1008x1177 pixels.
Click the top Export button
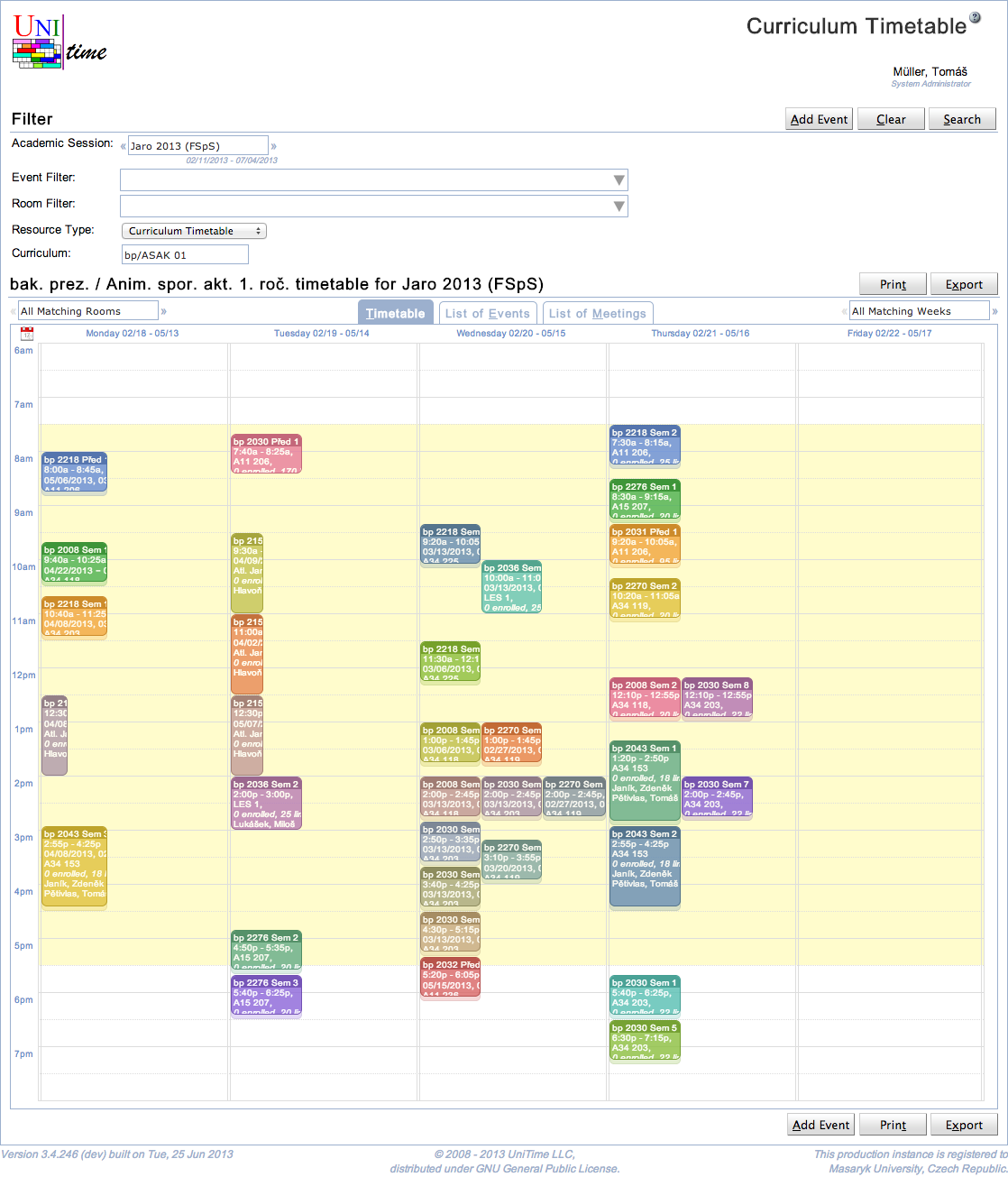coord(964,284)
